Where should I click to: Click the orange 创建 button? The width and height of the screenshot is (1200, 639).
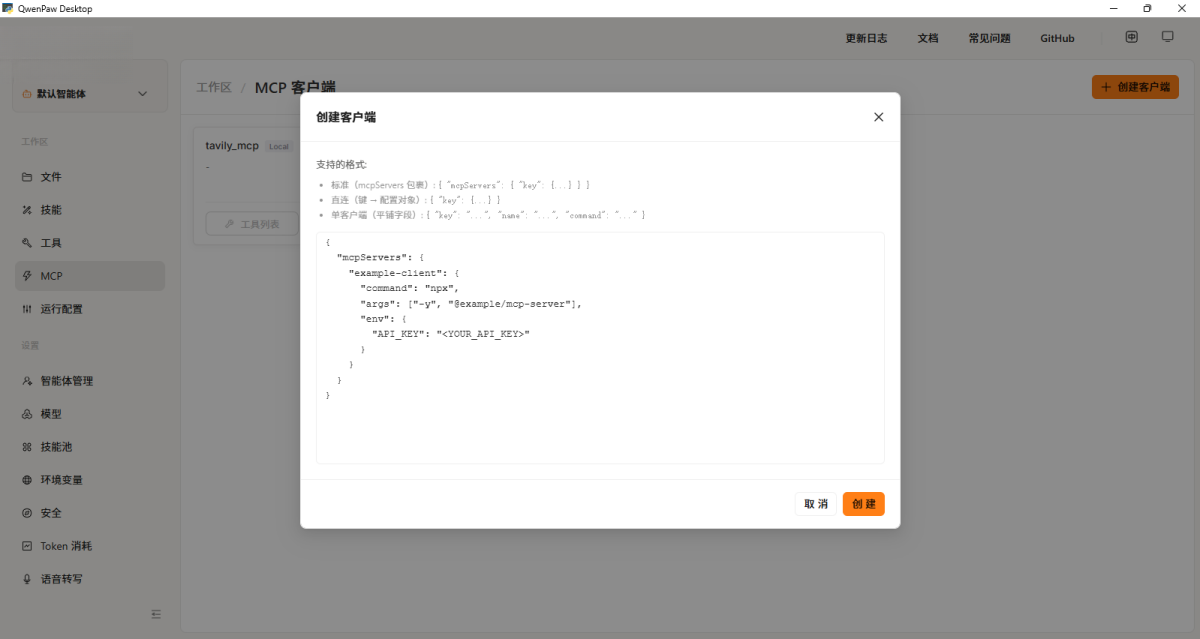pyautogui.click(x=863, y=504)
